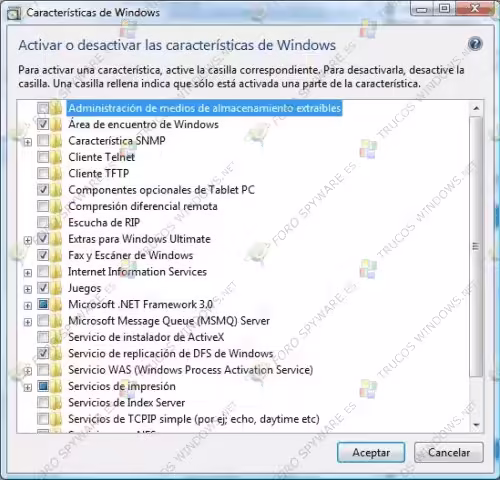Image resolution: width=500 pixels, height=480 pixels.
Task: Click folder icon beside Internet Information Services
Action: pyautogui.click(x=56, y=272)
